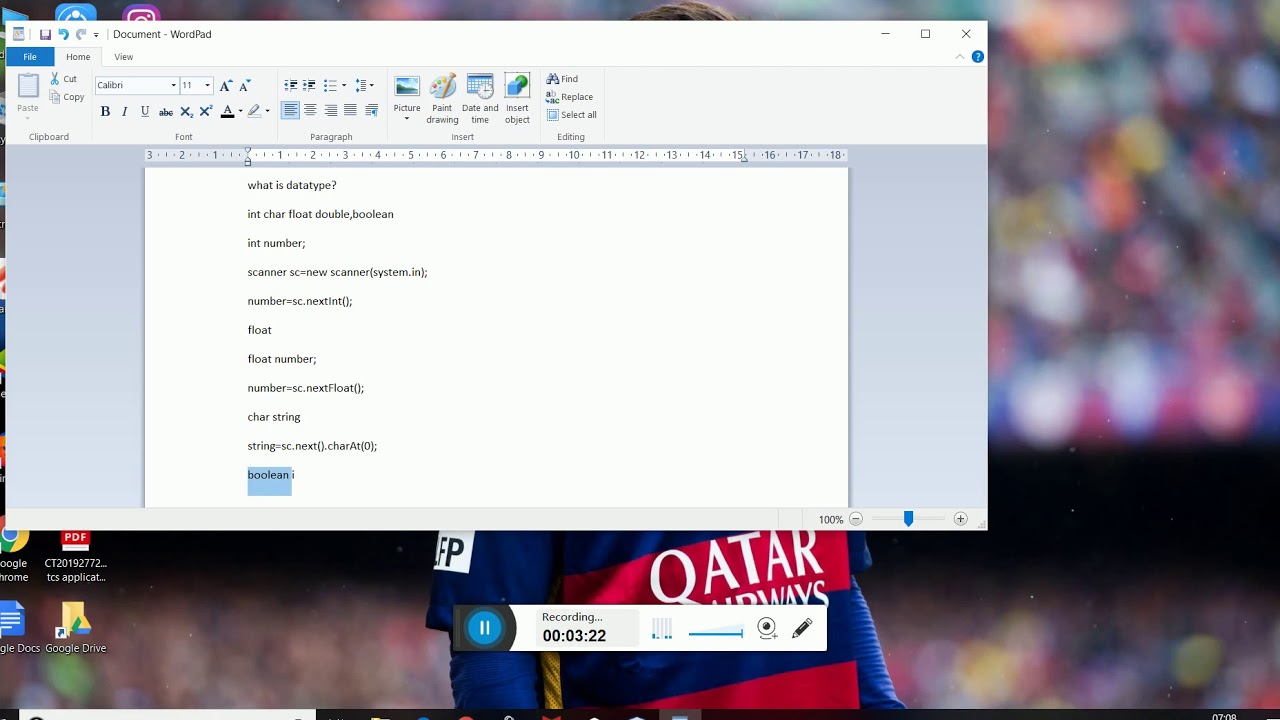Undo the last action

tap(63, 34)
